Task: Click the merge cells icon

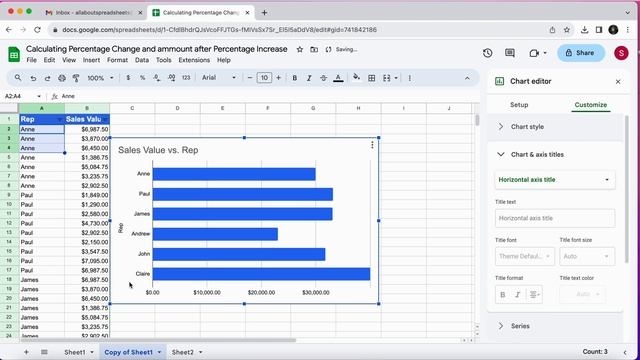Action: coord(387,78)
